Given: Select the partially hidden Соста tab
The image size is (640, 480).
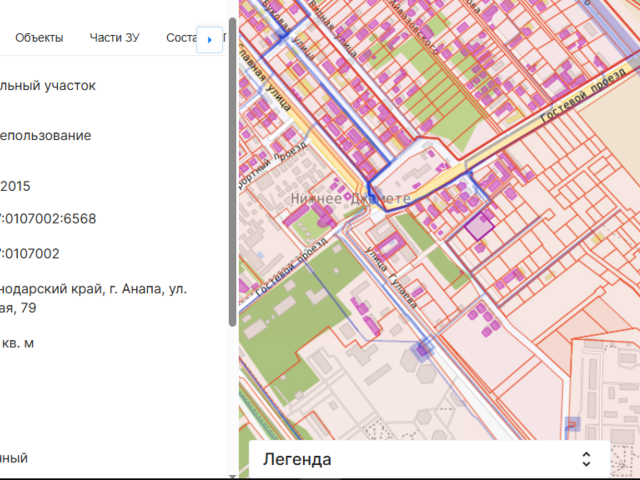Looking at the screenshot, I should (x=181, y=38).
